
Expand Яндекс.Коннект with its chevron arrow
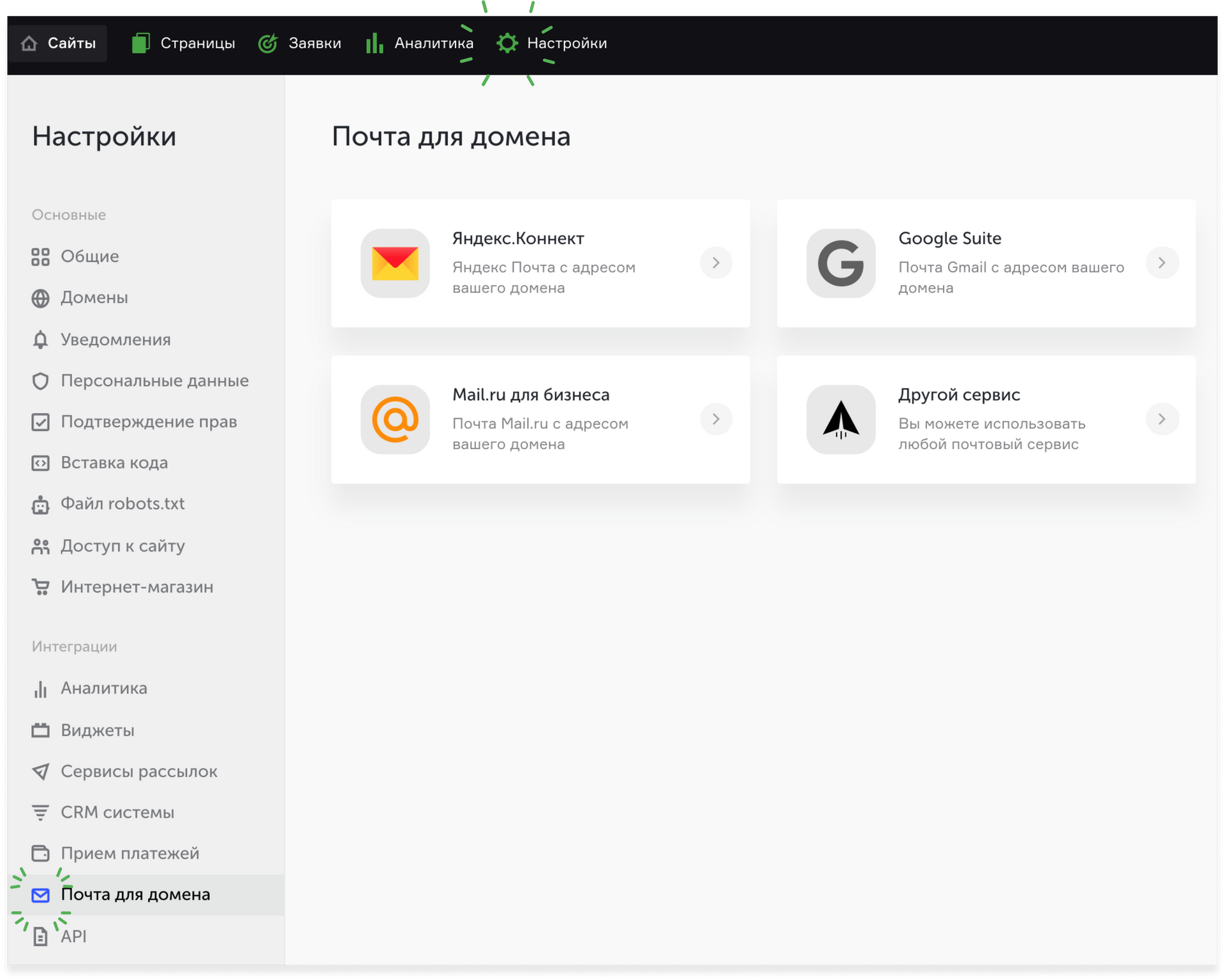(716, 263)
